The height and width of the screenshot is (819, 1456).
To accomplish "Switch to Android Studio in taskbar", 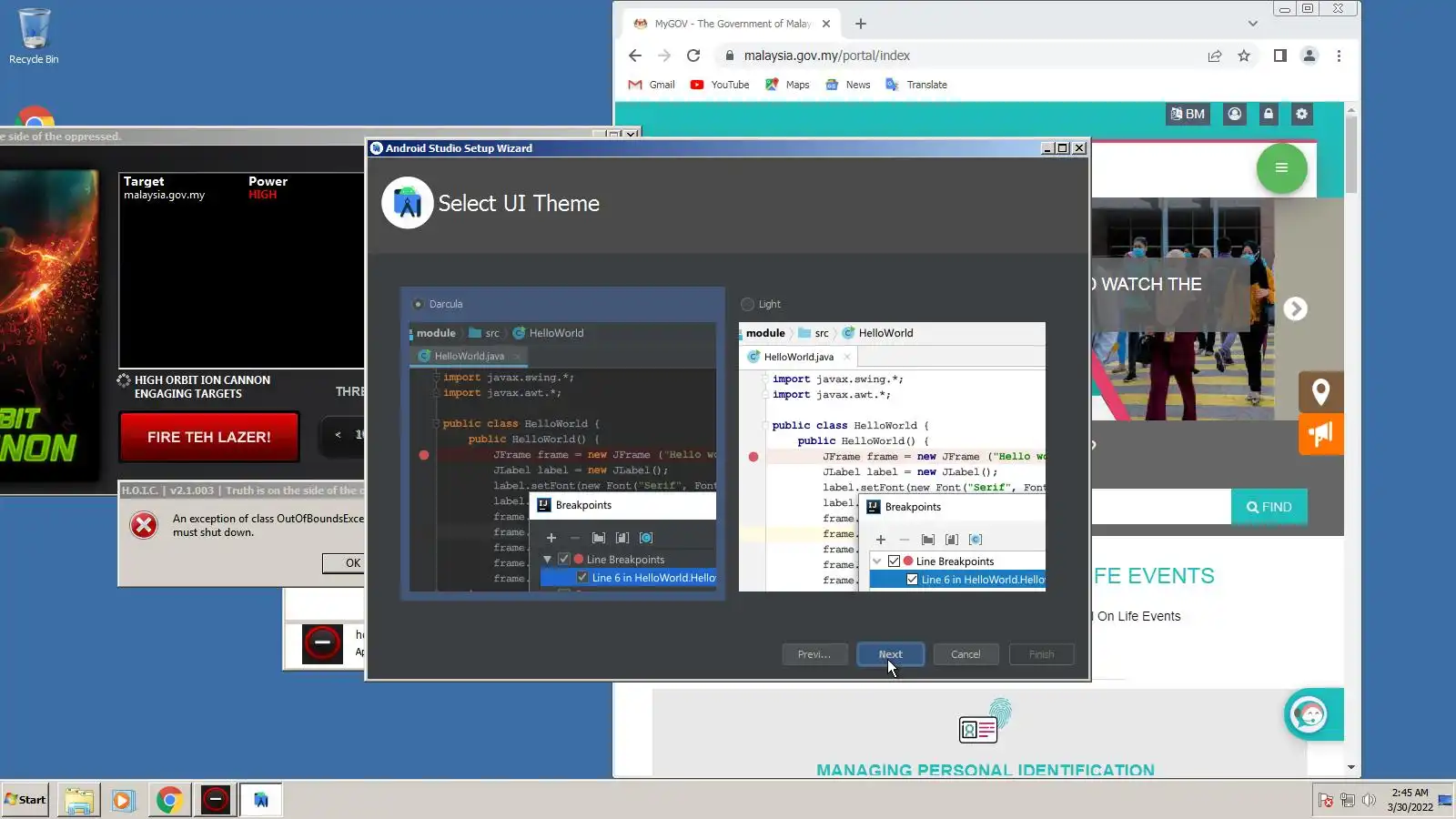I will pos(261,800).
